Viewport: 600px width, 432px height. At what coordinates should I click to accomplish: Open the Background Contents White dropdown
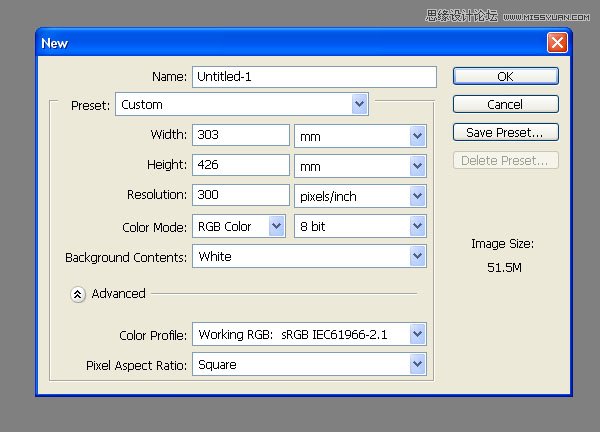point(309,256)
